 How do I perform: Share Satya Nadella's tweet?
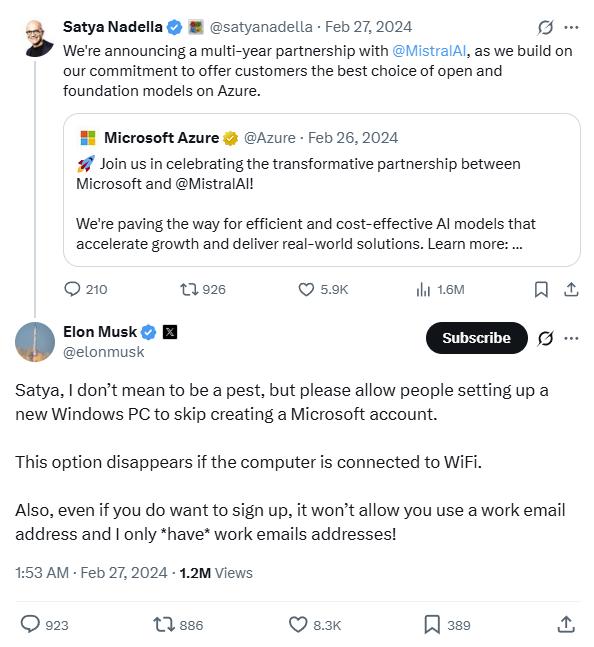(x=571, y=289)
